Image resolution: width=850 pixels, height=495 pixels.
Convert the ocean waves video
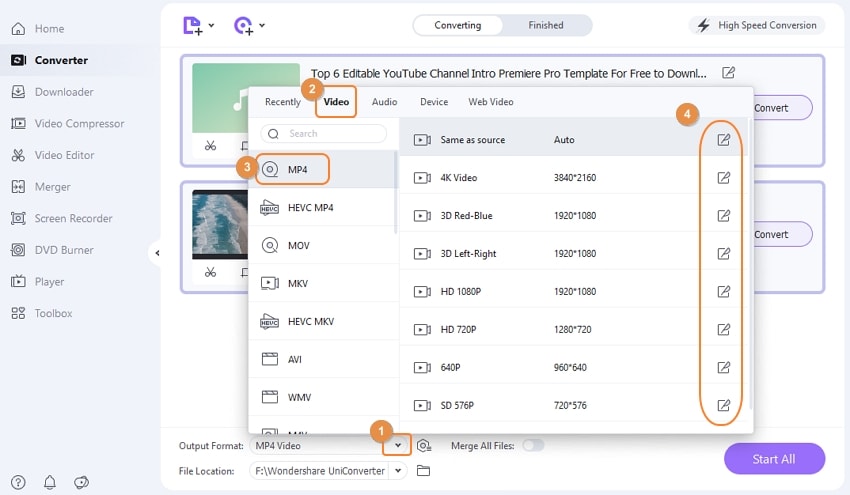pyautogui.click(x=782, y=235)
